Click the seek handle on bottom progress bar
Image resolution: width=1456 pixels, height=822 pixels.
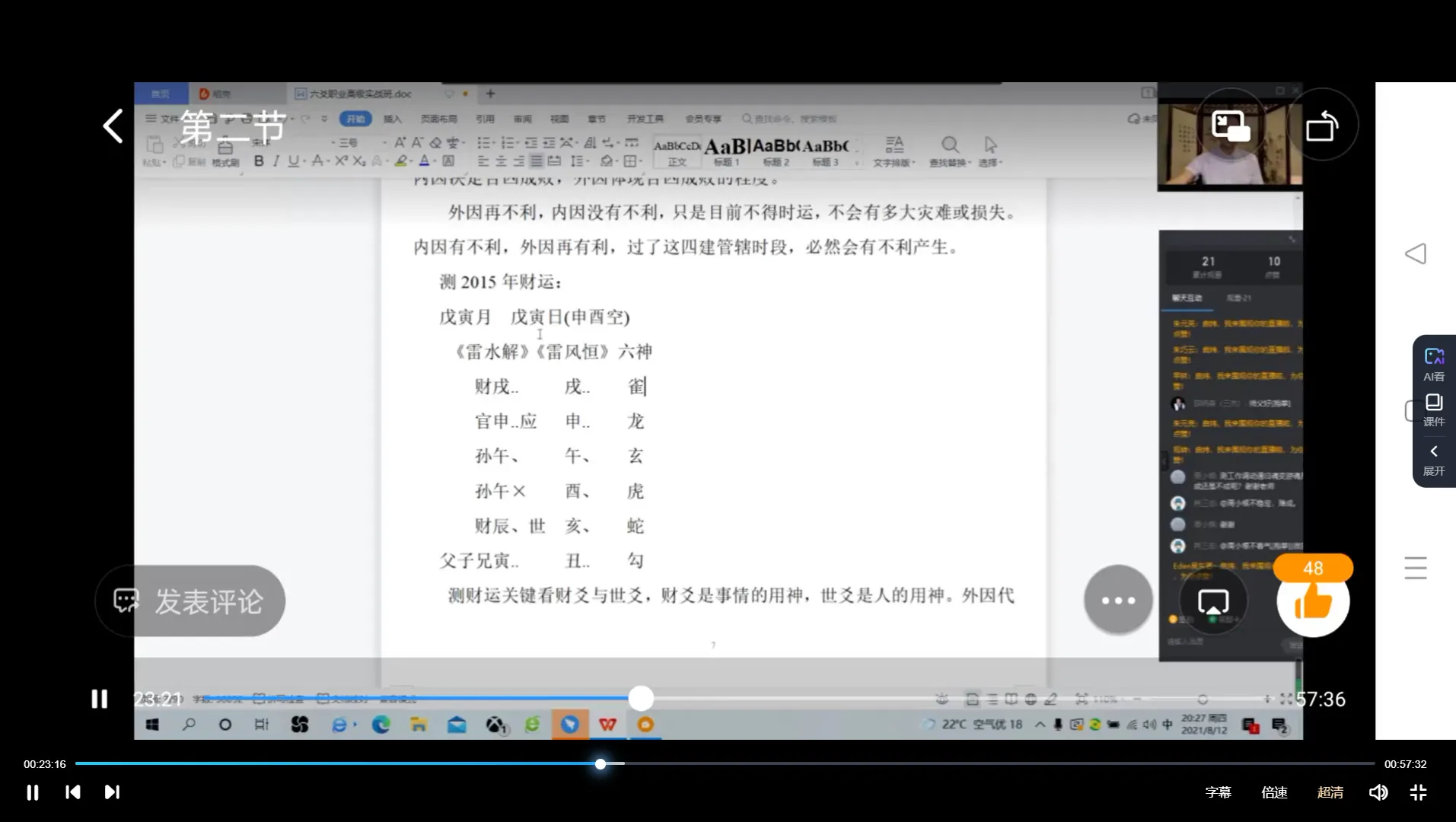[601, 763]
